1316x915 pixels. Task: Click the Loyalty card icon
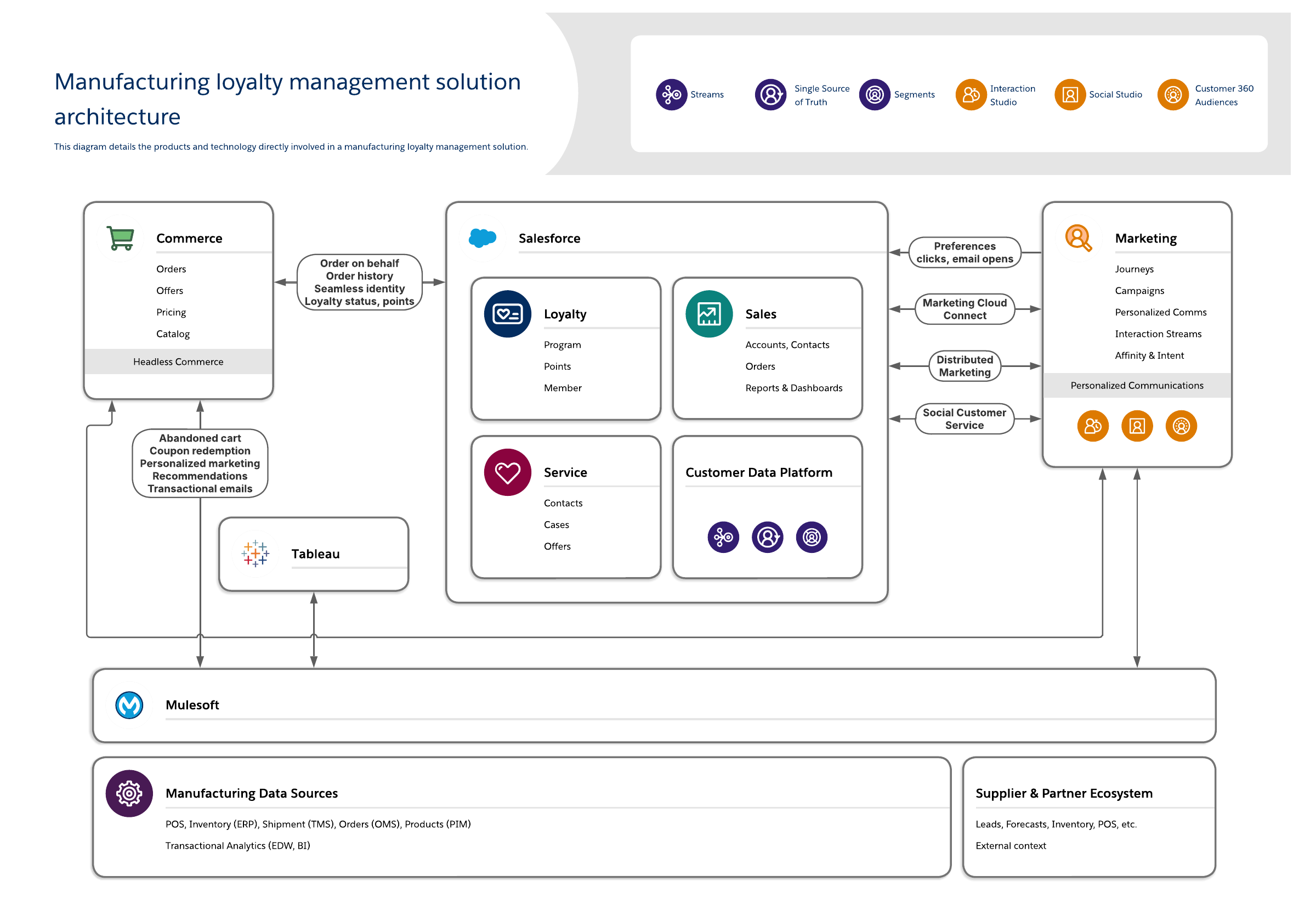507,314
